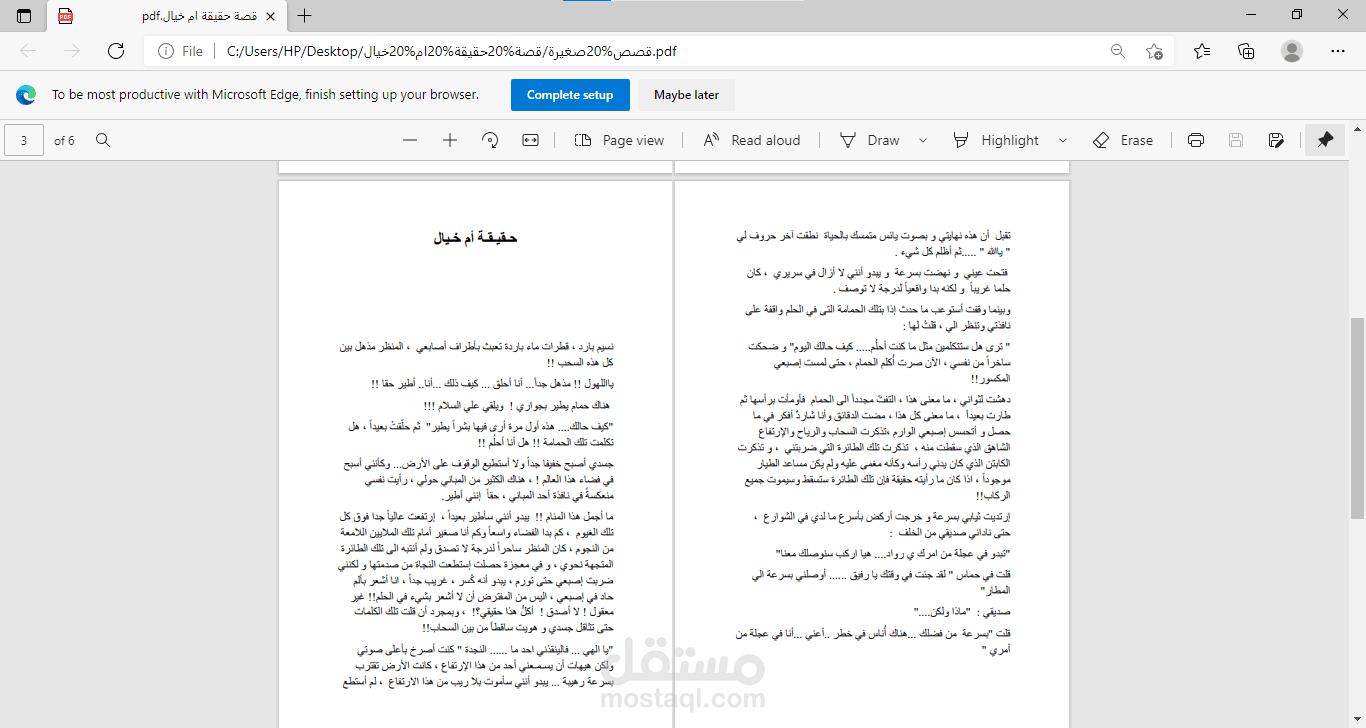Go forward to next page
This screenshot has height=728, width=1366.
[72, 51]
